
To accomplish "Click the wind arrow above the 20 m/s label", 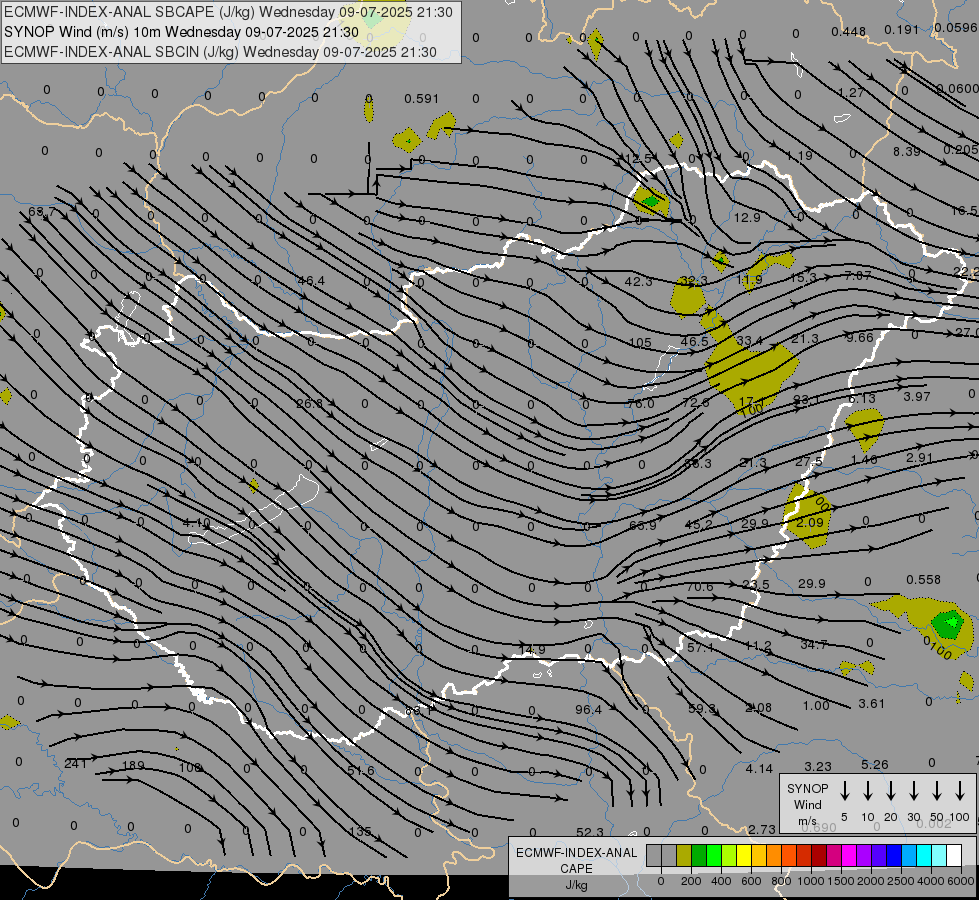I will tap(891, 790).
